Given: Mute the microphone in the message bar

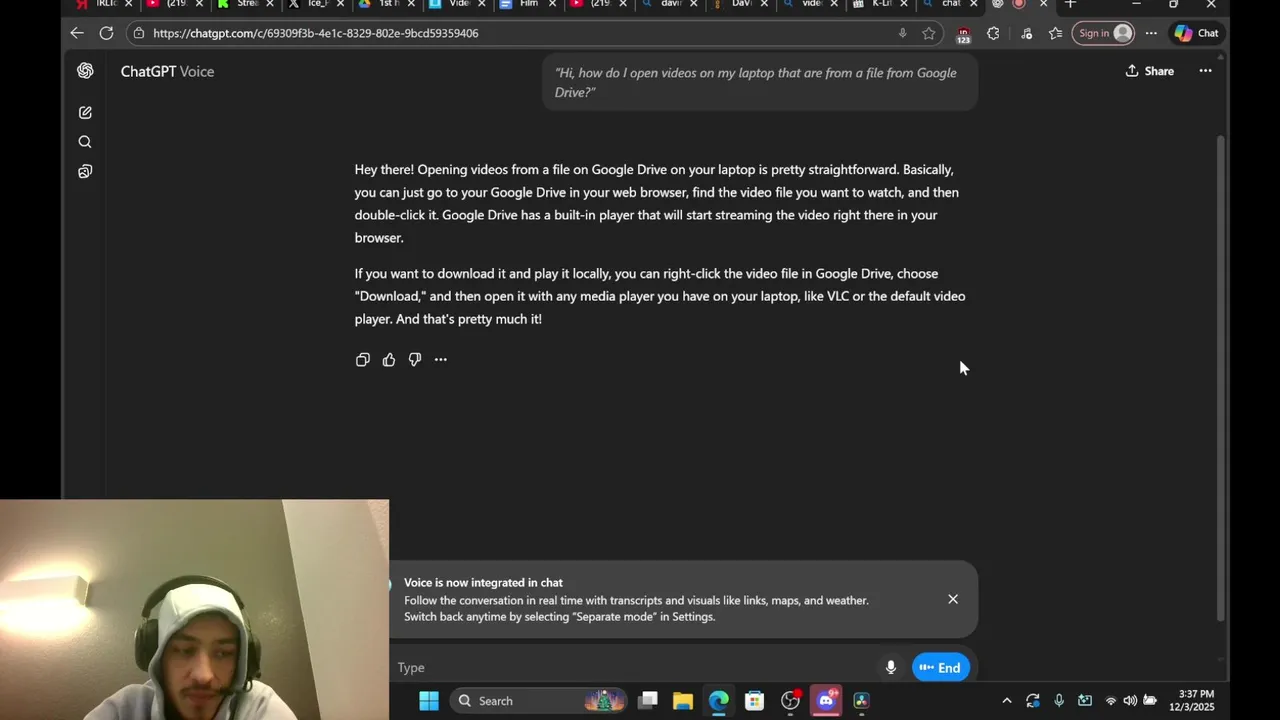Looking at the screenshot, I should (x=891, y=667).
